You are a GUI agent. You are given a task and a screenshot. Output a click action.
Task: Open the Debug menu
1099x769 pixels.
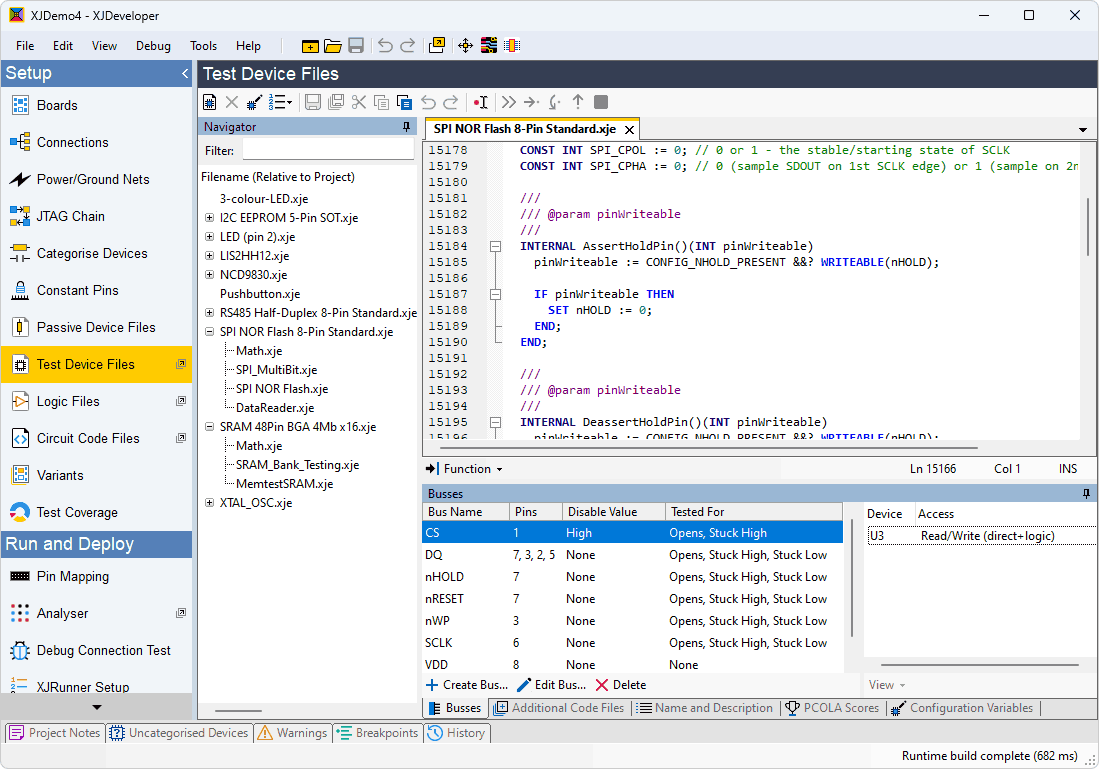(x=153, y=46)
